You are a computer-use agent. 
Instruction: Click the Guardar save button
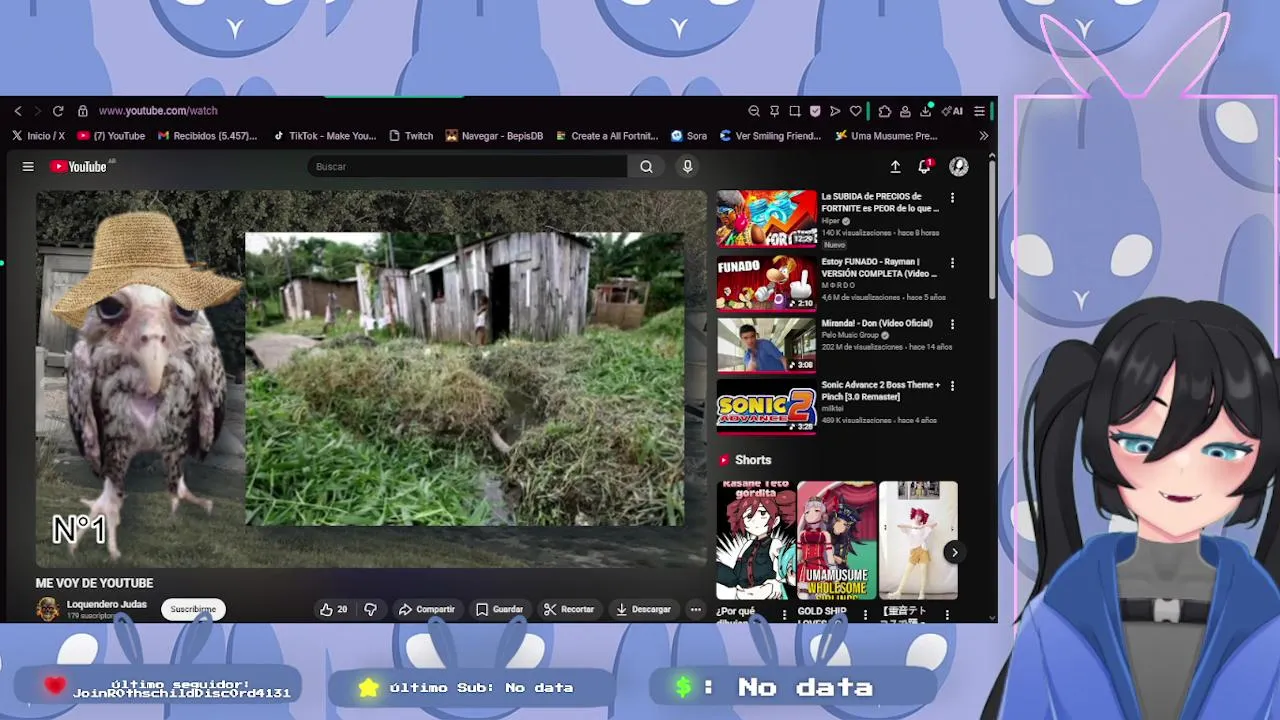(x=500, y=609)
